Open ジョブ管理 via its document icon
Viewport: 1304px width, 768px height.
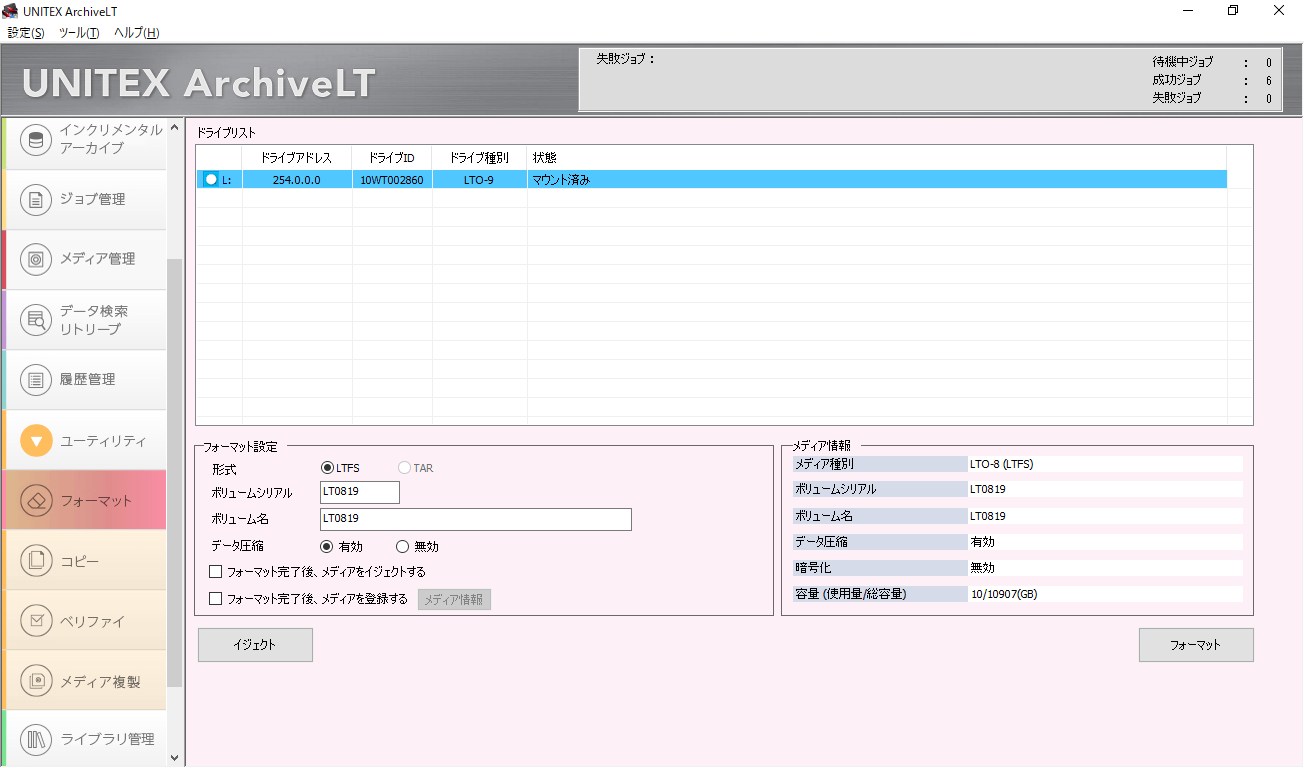(x=36, y=200)
